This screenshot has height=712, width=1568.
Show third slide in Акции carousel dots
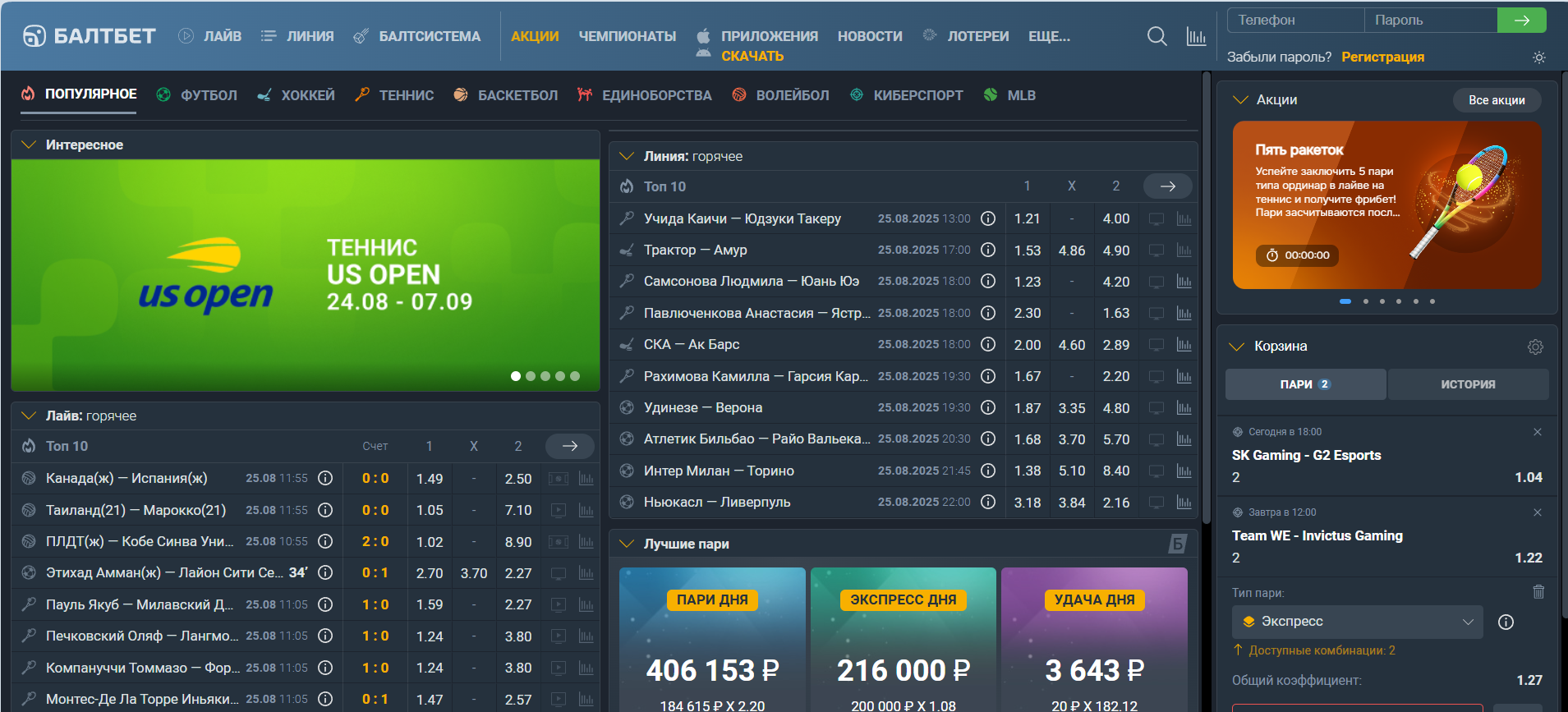tap(1382, 301)
